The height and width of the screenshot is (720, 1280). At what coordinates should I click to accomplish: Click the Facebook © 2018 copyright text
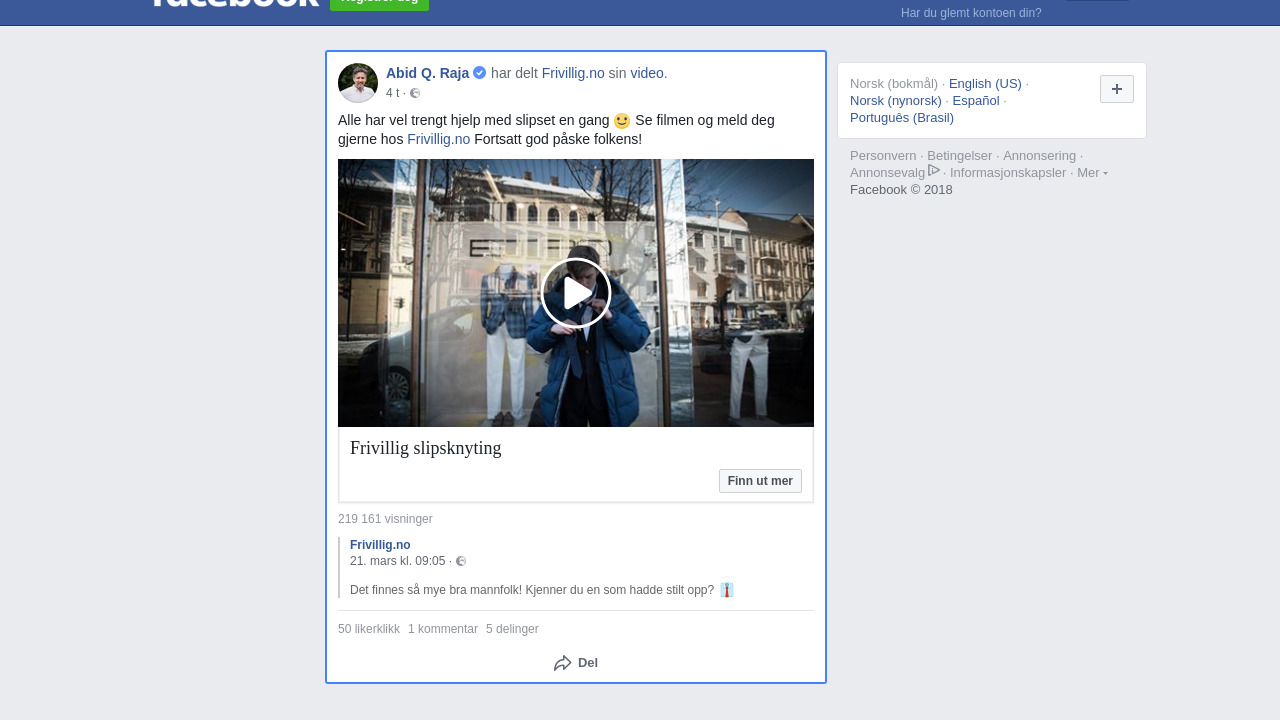901,189
